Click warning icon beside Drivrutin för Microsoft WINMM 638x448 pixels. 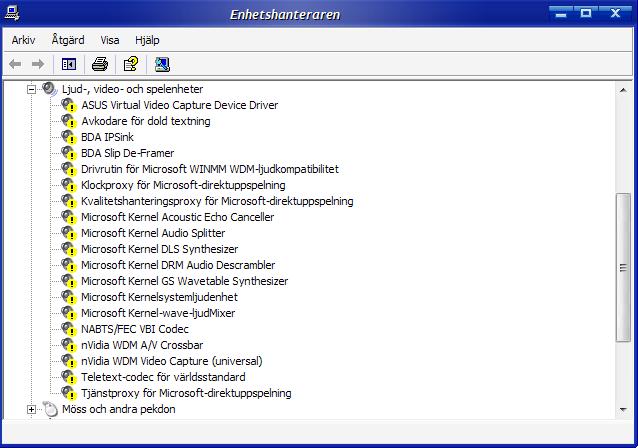click(69, 169)
